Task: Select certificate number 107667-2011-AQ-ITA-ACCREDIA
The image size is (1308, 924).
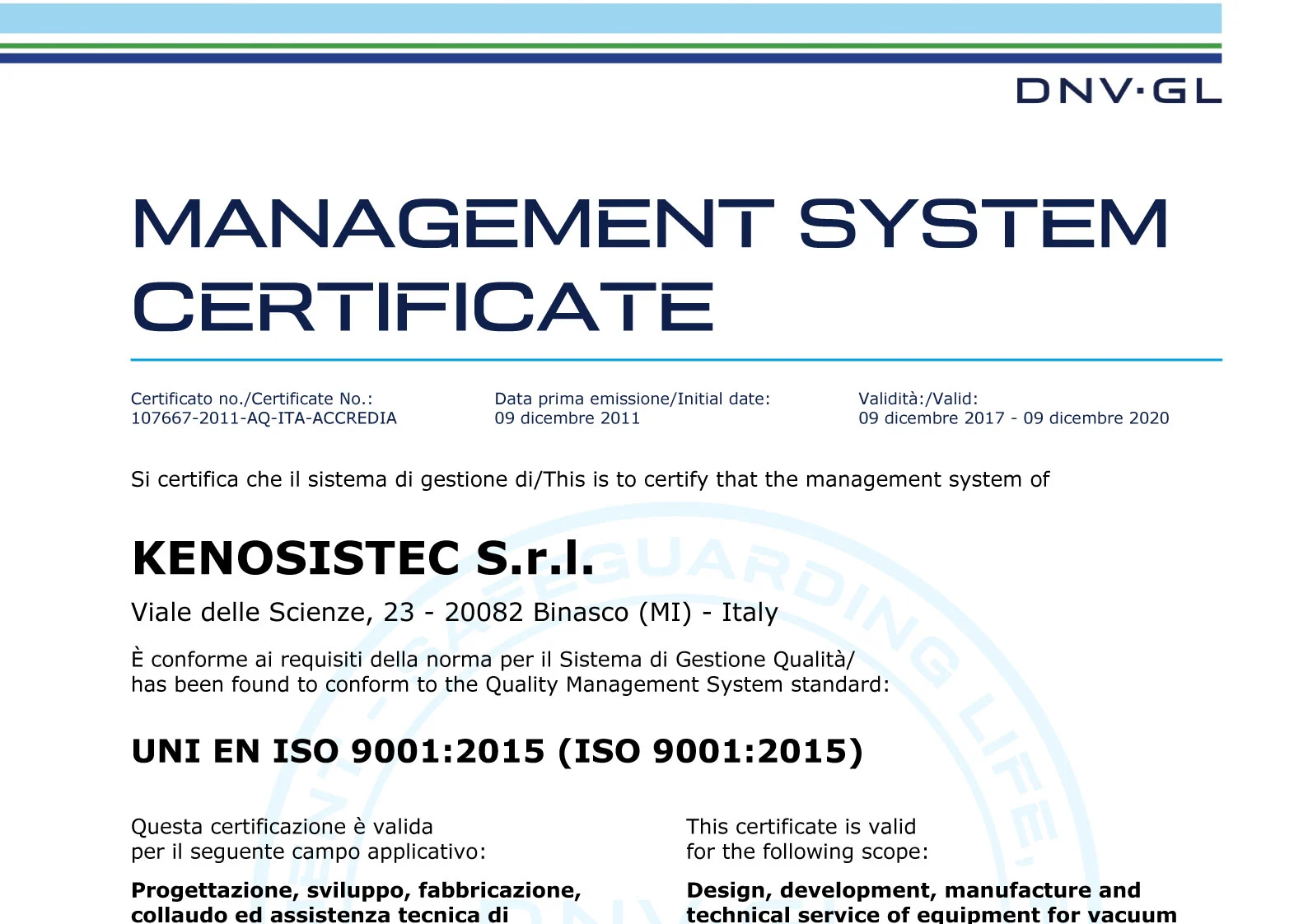Action: (x=264, y=418)
